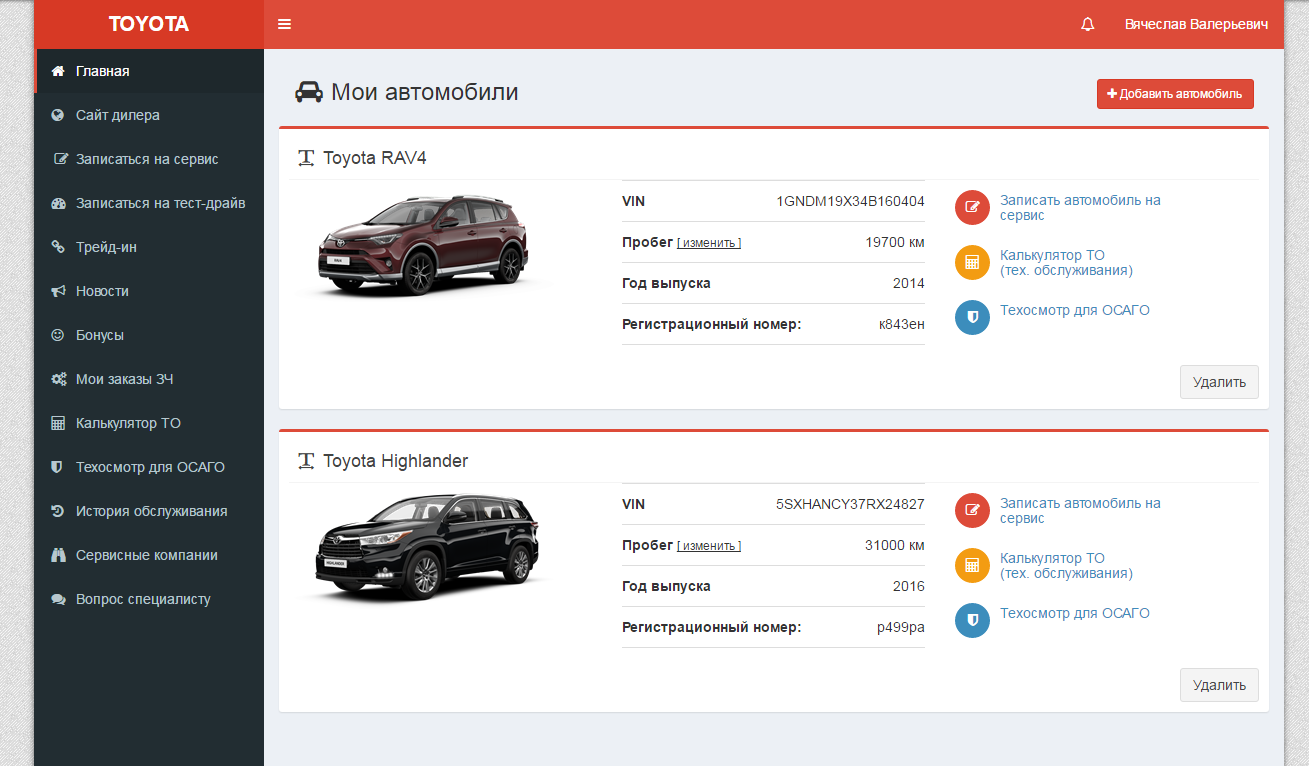The image size is (1309, 766).
Task: Delete the Toyota Highlander with Удалить
Action: [x=1219, y=685]
